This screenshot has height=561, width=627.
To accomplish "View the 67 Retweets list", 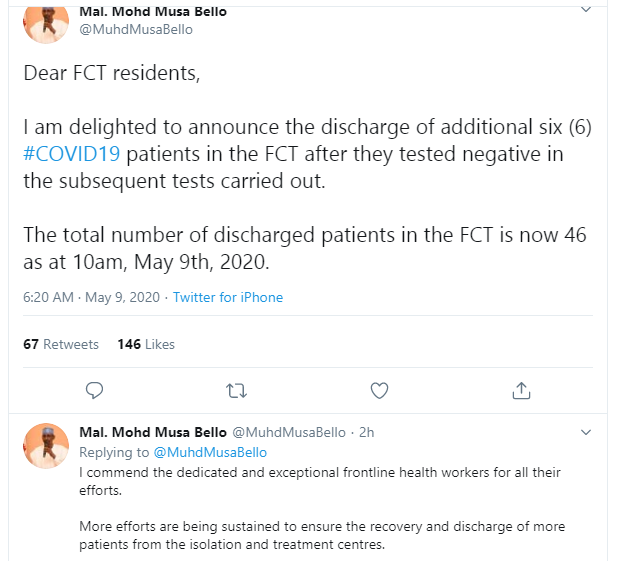I will coord(61,344).
